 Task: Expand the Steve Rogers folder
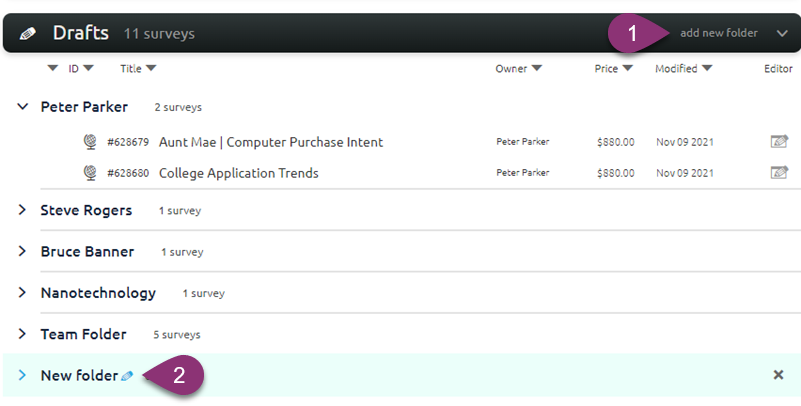22,210
